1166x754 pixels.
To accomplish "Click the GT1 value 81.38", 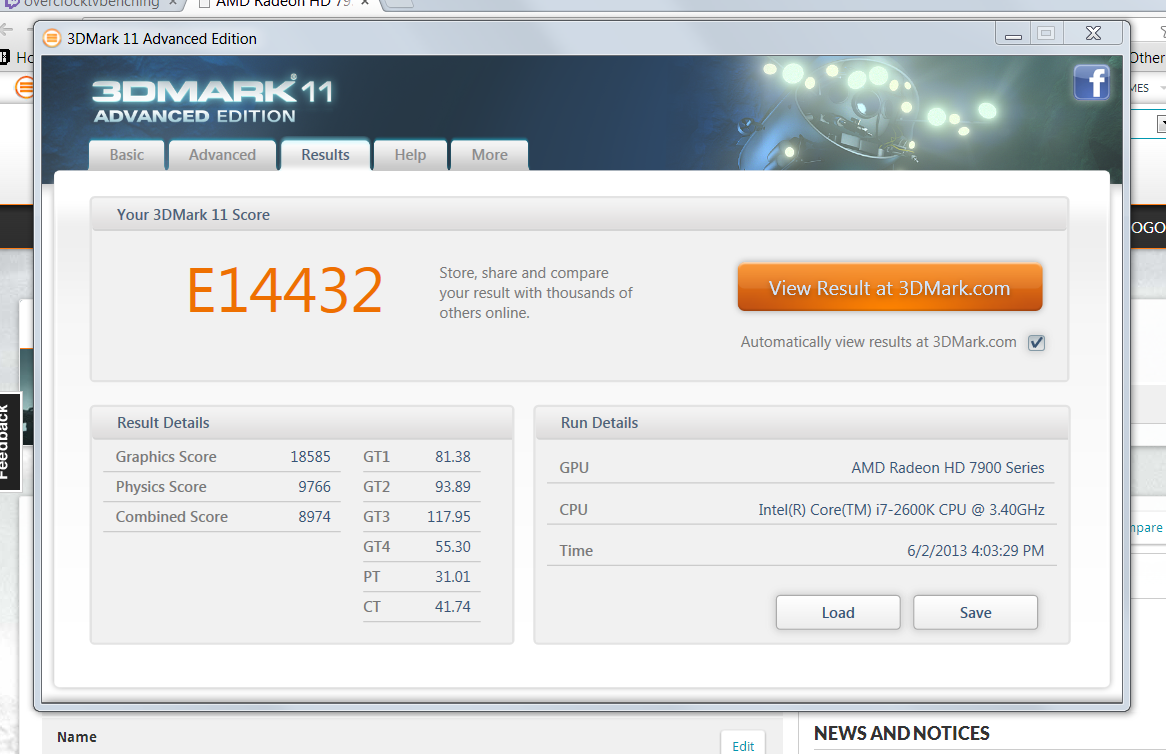I will 453,457.
